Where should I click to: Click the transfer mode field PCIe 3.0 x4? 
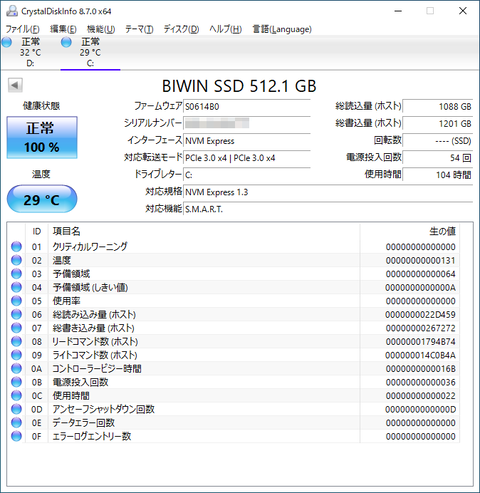coord(247,158)
